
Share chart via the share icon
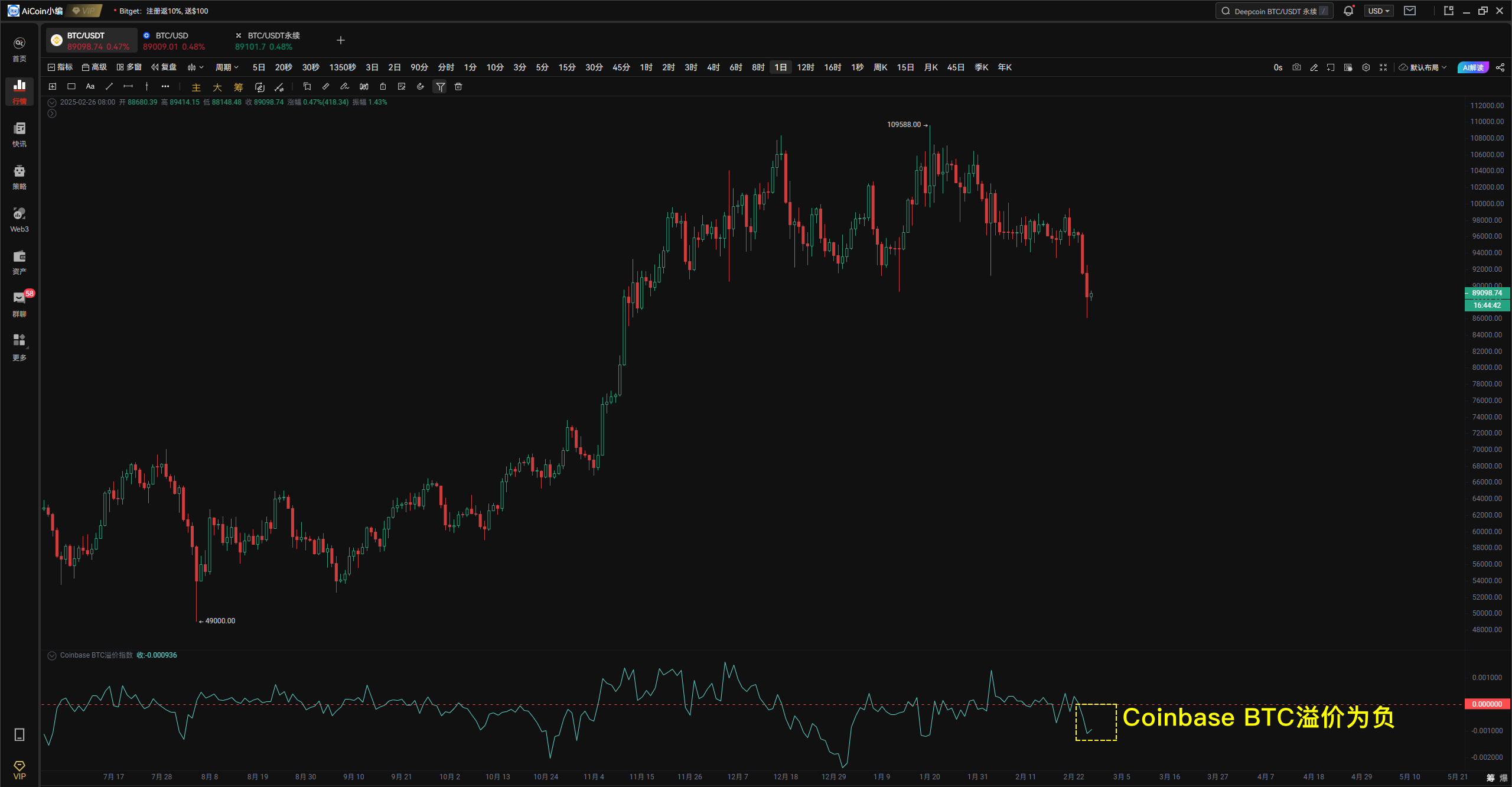(1500, 67)
